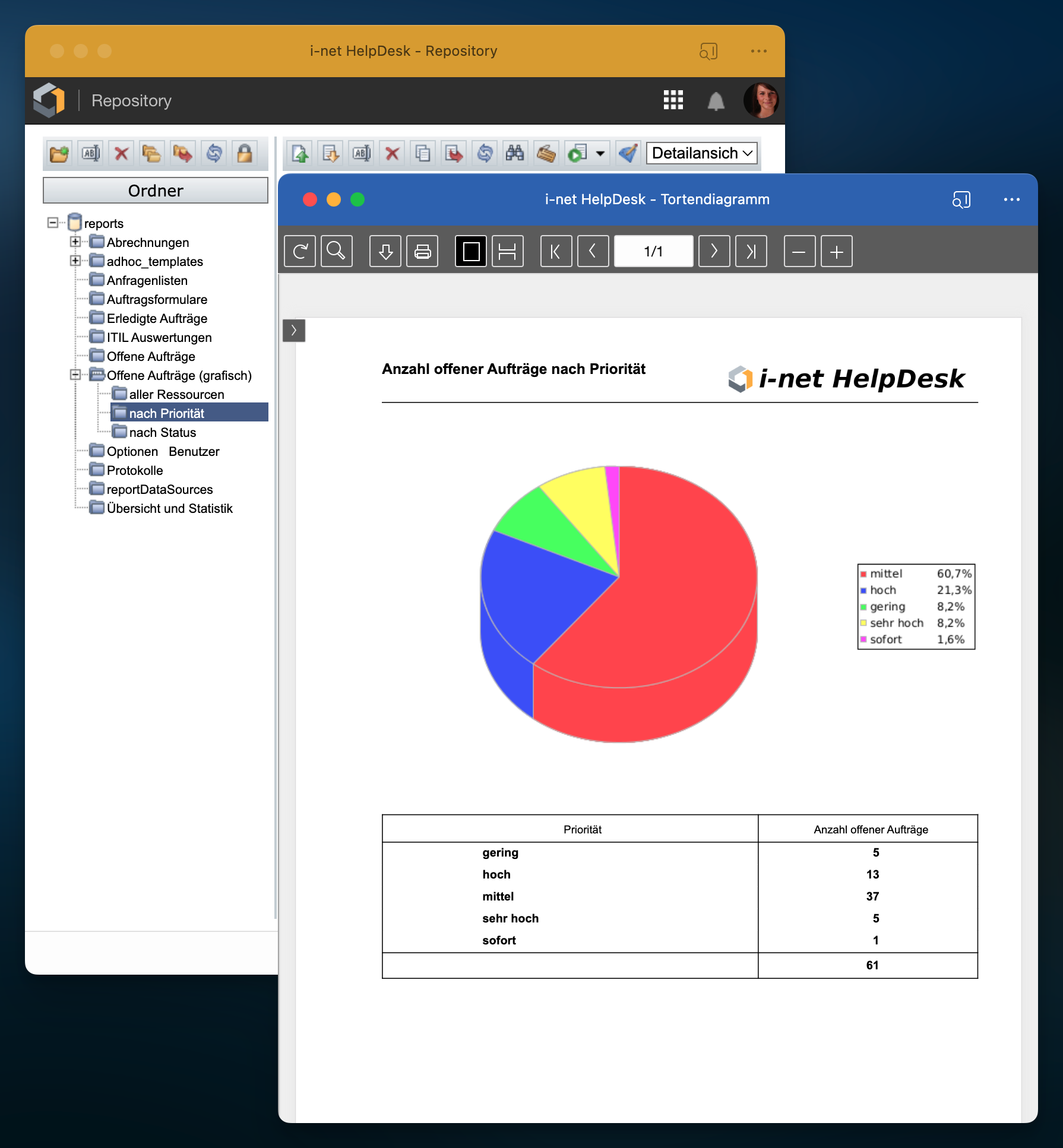Select nach Status subfolder

coord(162,432)
